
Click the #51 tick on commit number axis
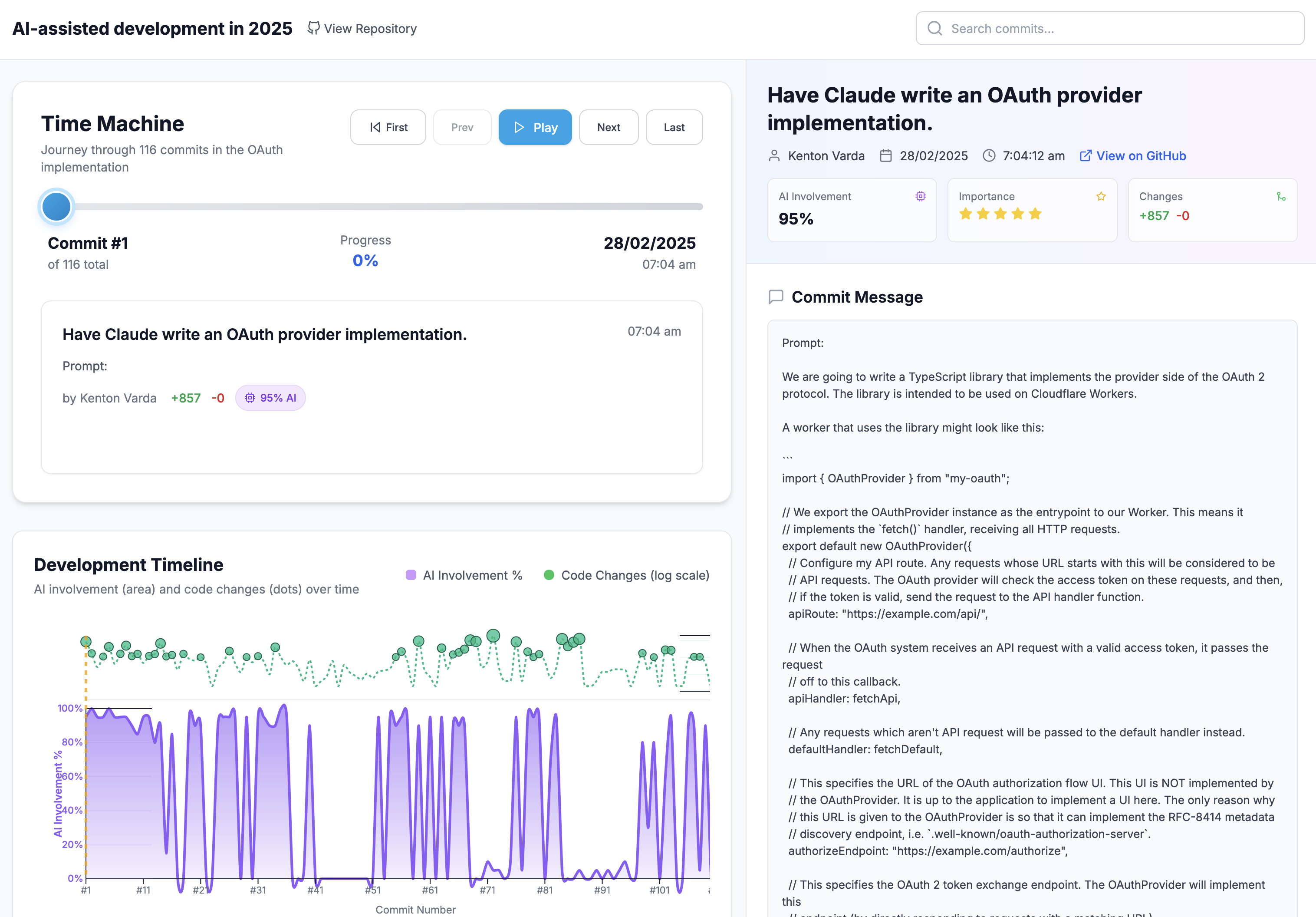point(373,890)
